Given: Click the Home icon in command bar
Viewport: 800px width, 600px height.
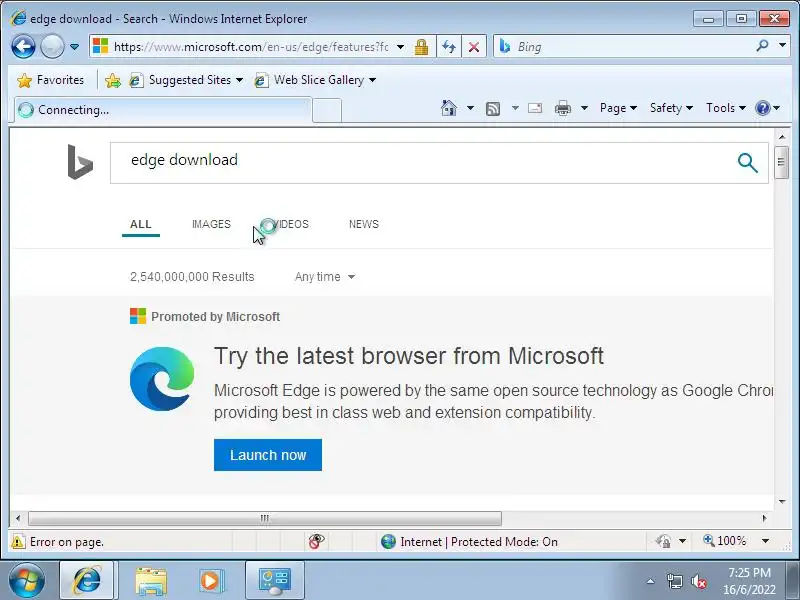Looking at the screenshot, I should pos(449,108).
